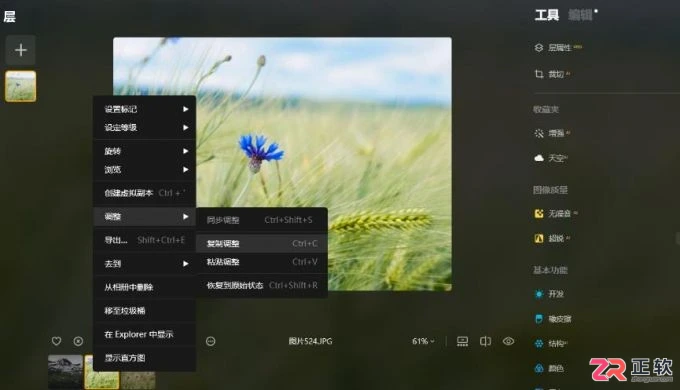Select 粘贴调整 in the submenu
The width and height of the screenshot is (680, 390).
point(262,262)
